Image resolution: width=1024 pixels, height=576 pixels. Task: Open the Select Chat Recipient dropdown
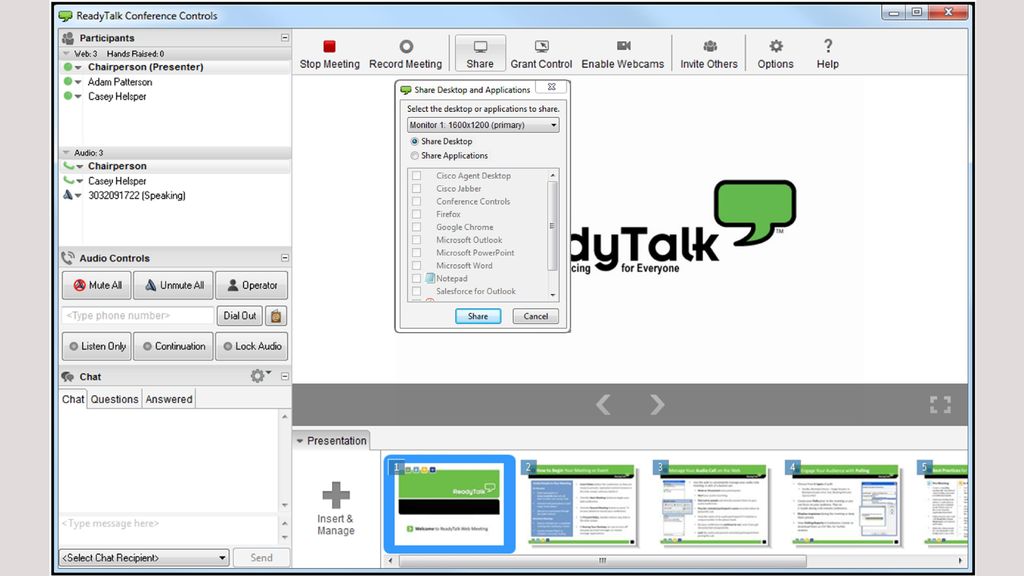pyautogui.click(x=144, y=558)
